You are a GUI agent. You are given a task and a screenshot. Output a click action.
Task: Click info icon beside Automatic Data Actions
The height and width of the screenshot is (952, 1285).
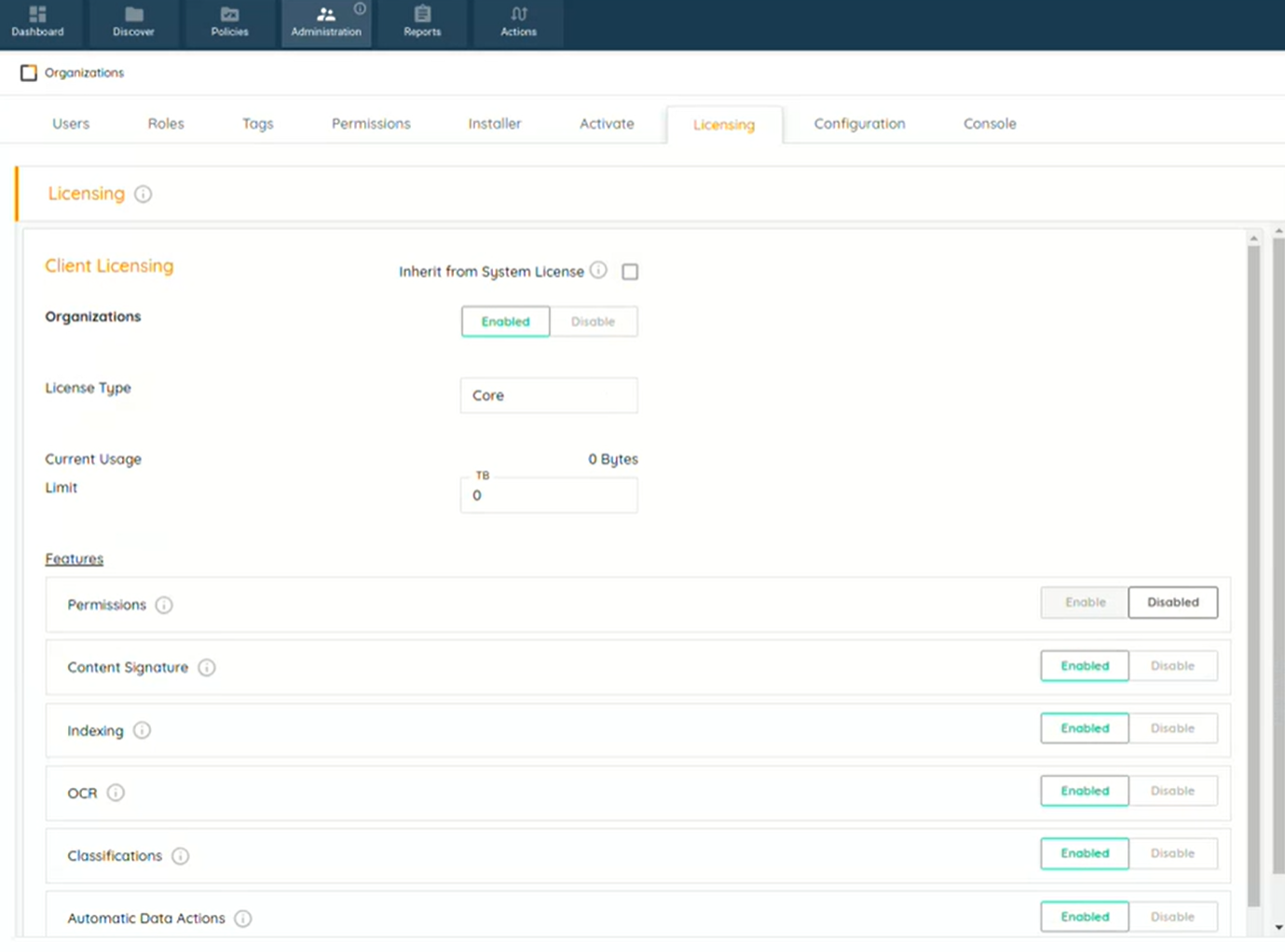point(243,918)
